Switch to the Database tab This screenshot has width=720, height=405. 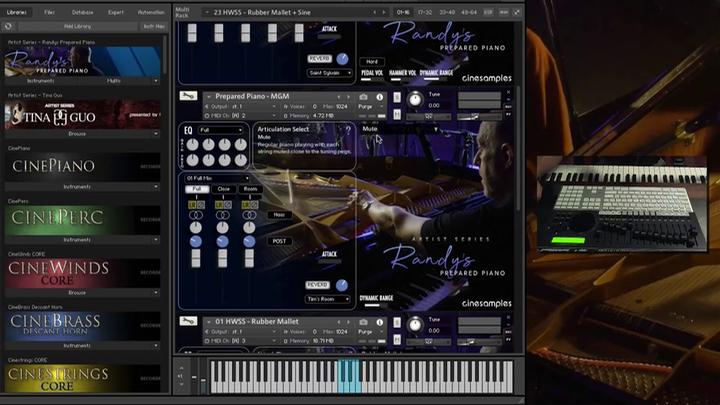[x=83, y=12]
